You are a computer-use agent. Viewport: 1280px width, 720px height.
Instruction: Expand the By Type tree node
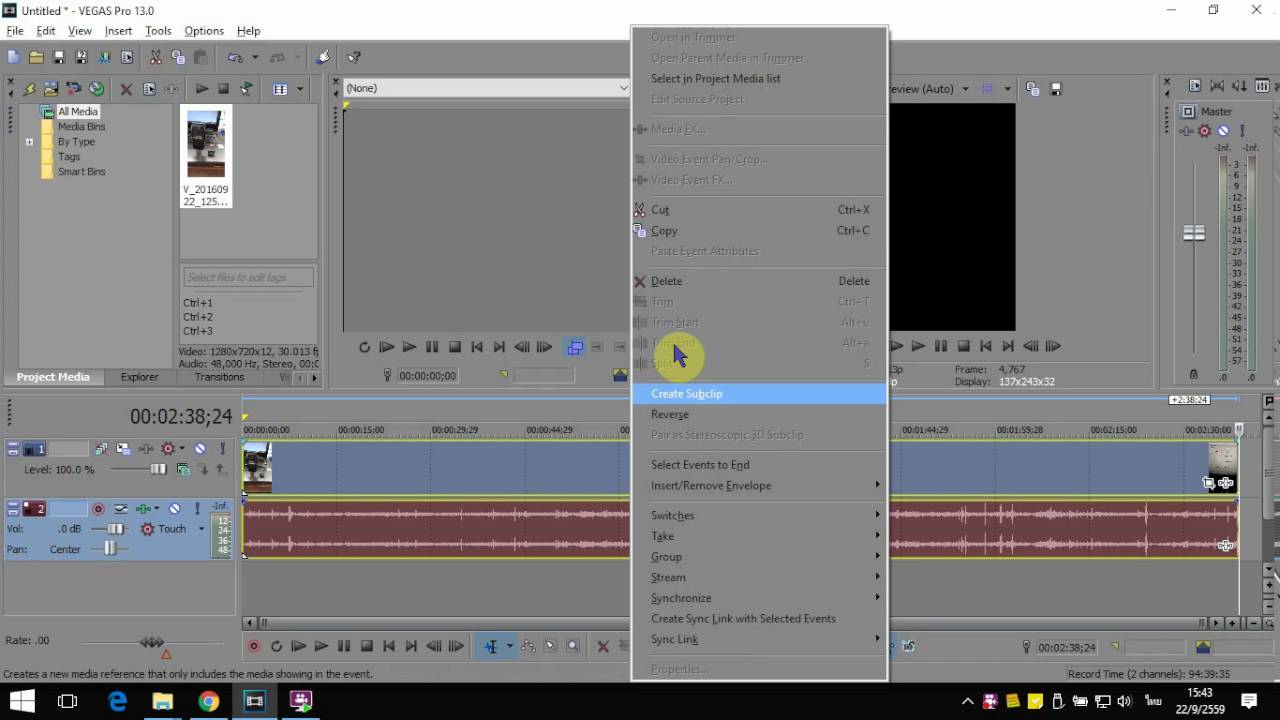click(29, 142)
